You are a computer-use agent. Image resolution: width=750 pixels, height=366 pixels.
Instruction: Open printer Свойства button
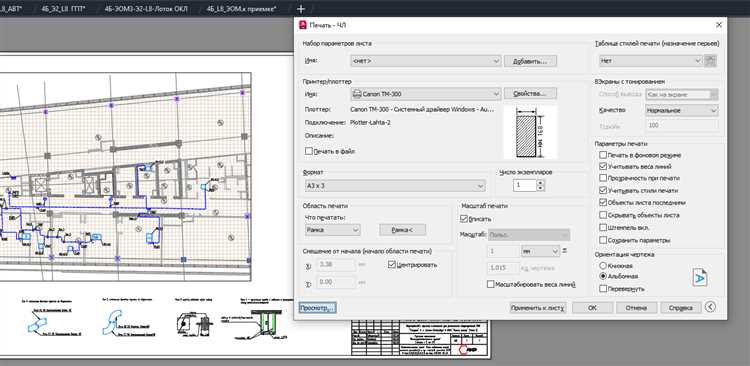[x=530, y=93]
